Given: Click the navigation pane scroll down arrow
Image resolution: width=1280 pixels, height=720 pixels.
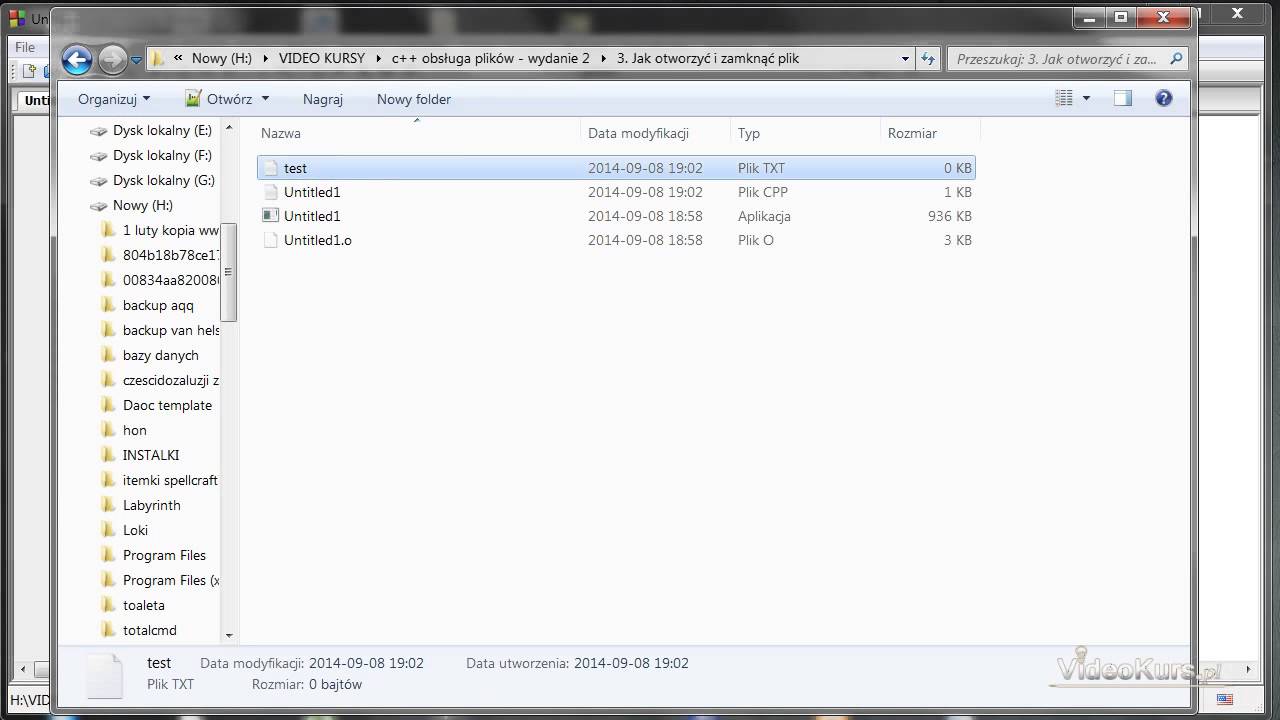Looking at the screenshot, I should point(228,634).
